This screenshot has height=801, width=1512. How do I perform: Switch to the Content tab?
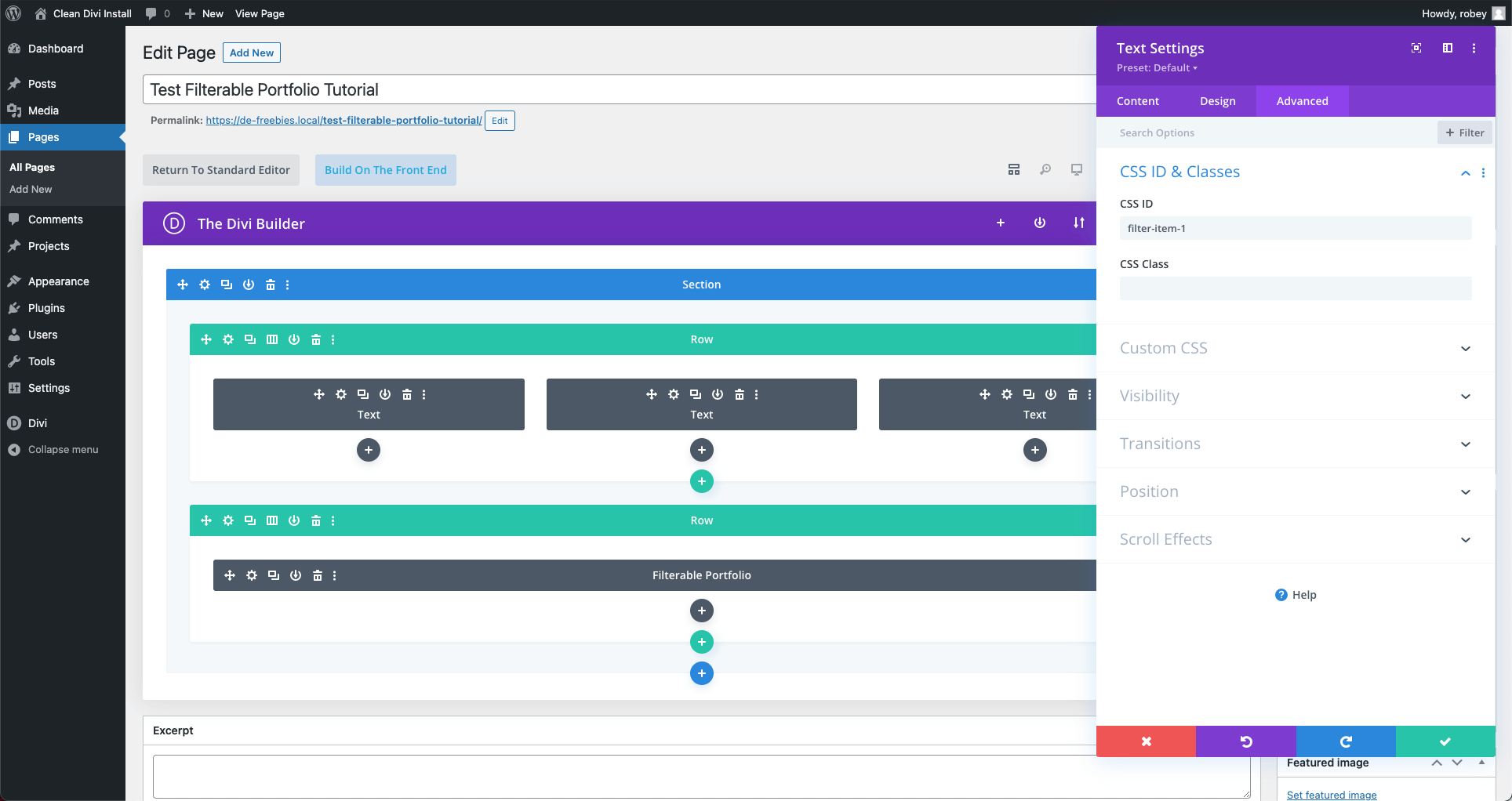1138,101
